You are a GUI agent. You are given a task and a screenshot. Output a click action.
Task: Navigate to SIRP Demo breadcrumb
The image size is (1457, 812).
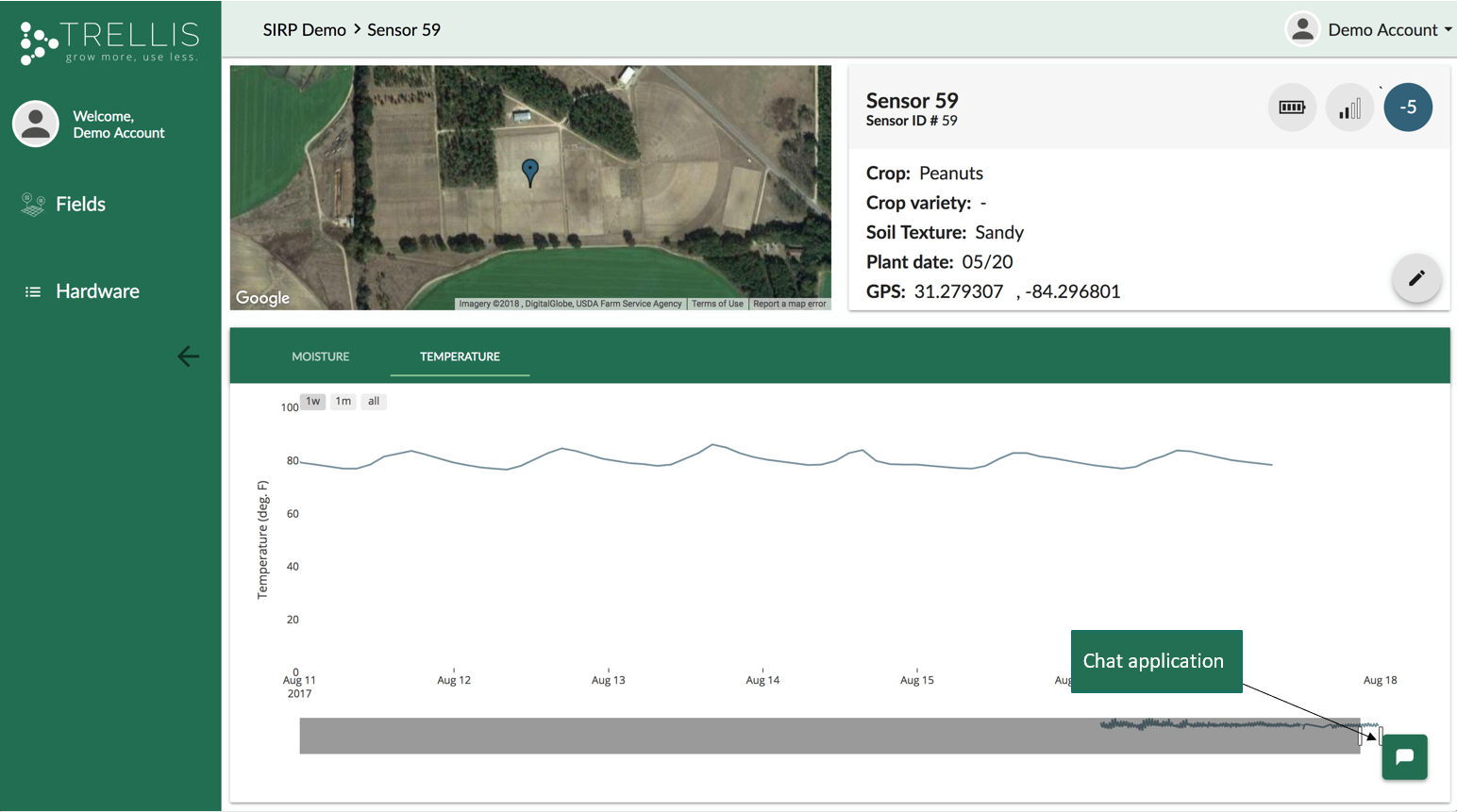pos(304,30)
